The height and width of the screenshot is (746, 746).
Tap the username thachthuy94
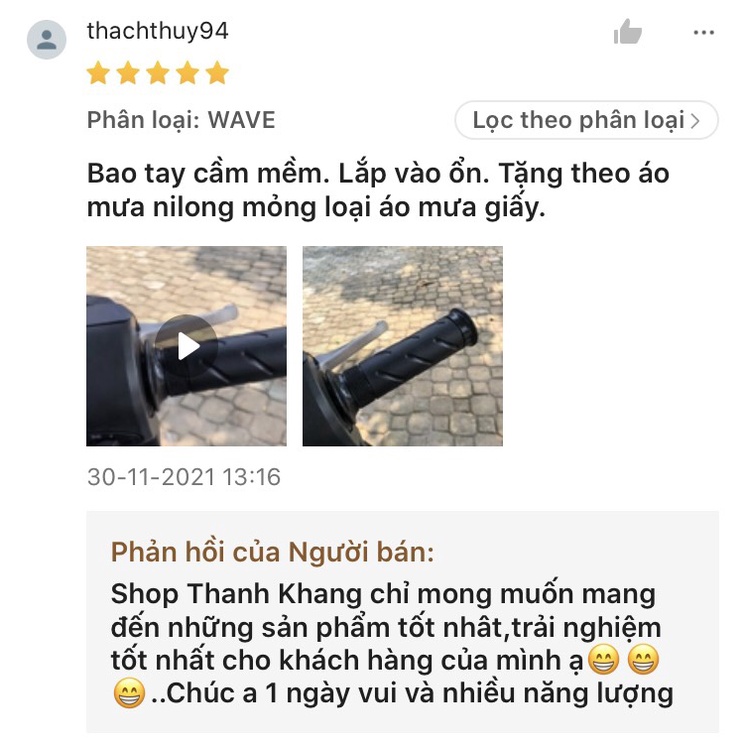tap(157, 31)
